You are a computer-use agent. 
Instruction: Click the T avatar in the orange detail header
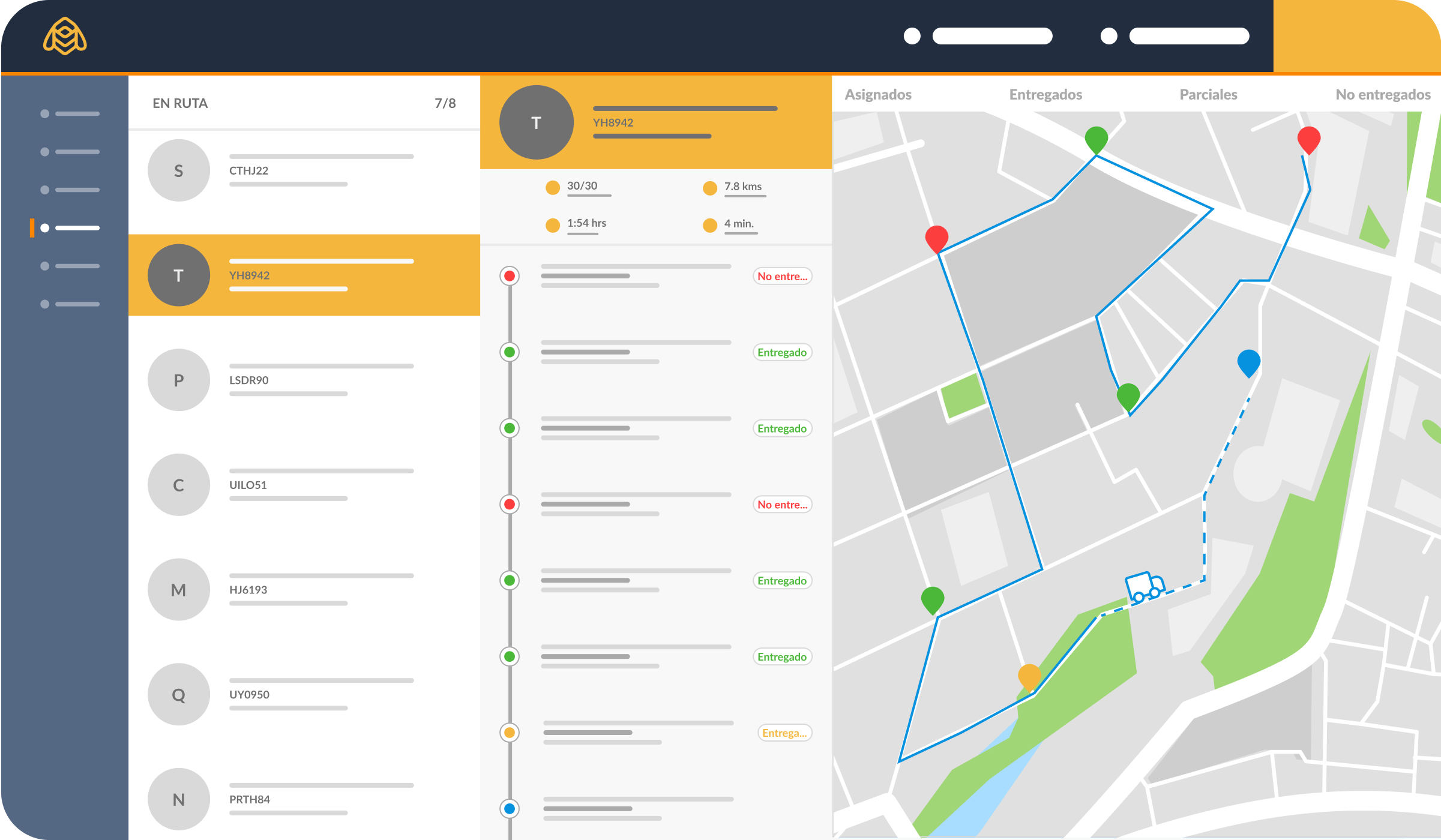point(537,122)
